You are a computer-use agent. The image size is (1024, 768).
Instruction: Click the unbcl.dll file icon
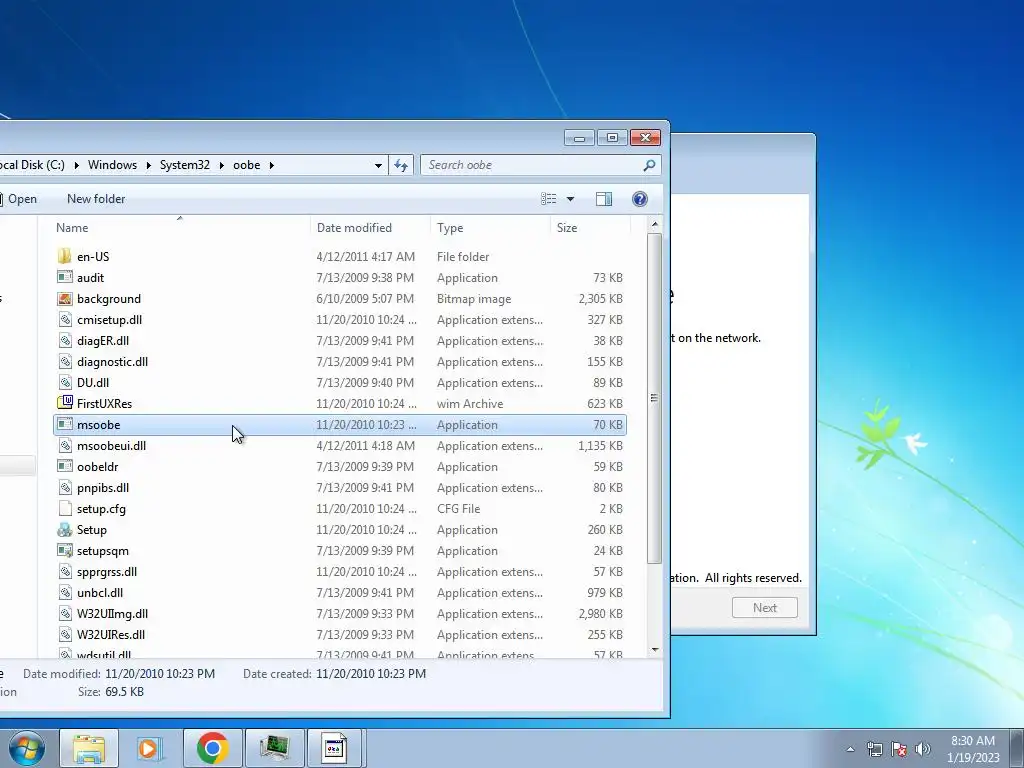65,592
